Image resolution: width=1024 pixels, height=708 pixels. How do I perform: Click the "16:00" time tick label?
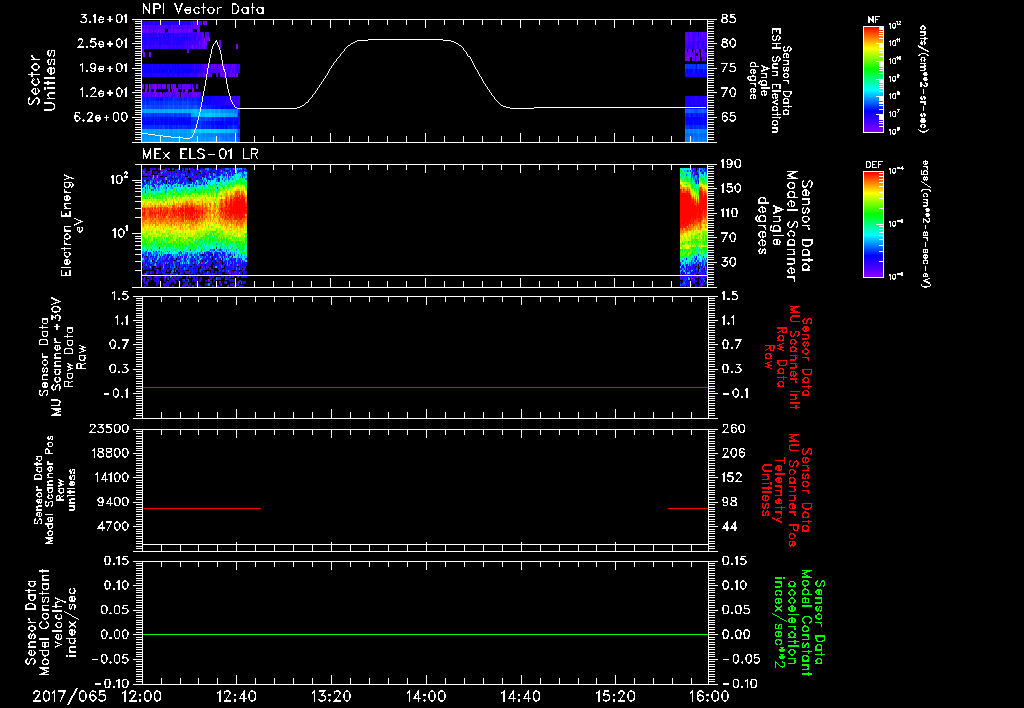pyautogui.click(x=709, y=696)
